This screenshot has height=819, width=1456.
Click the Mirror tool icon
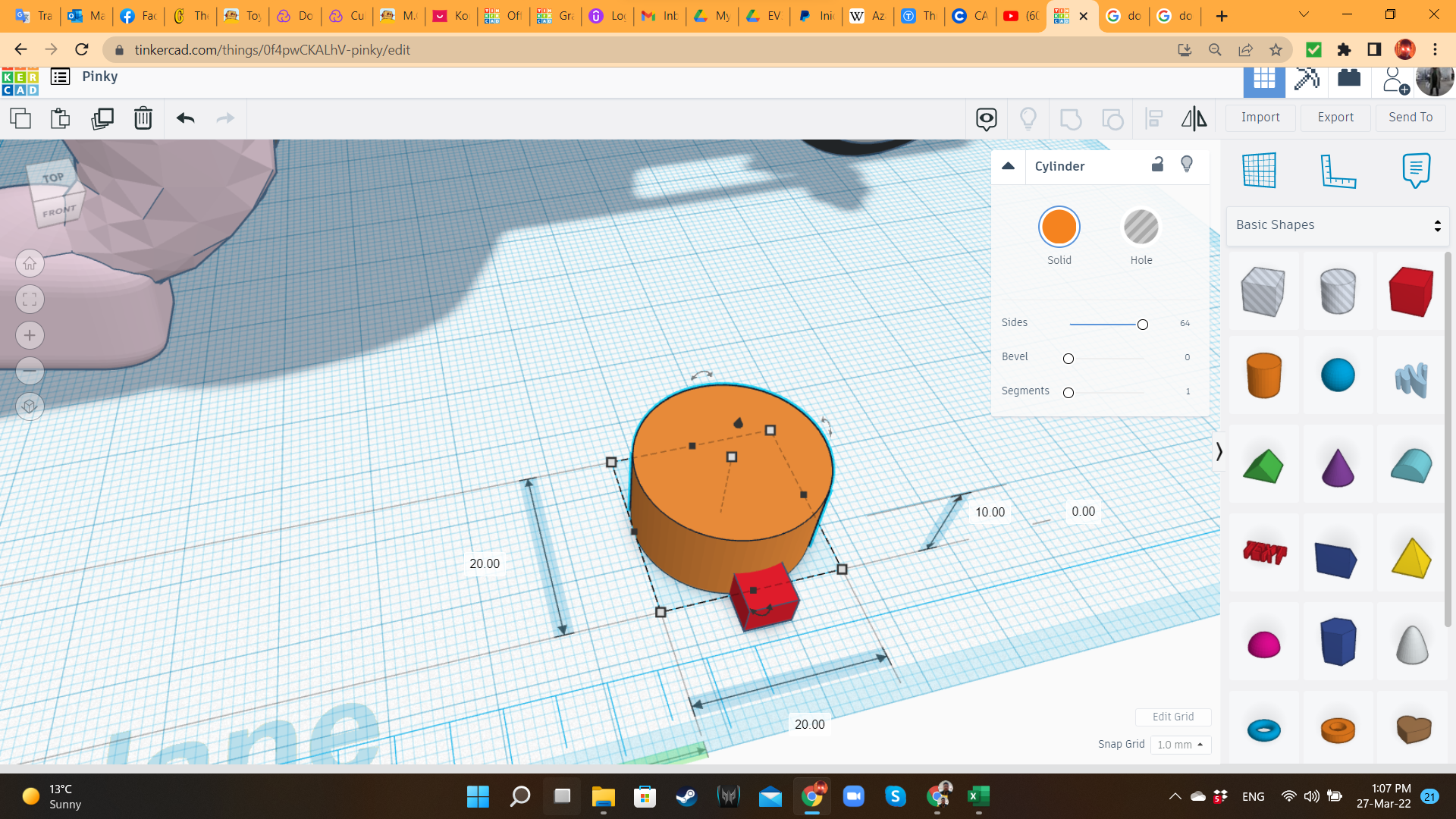[1194, 118]
